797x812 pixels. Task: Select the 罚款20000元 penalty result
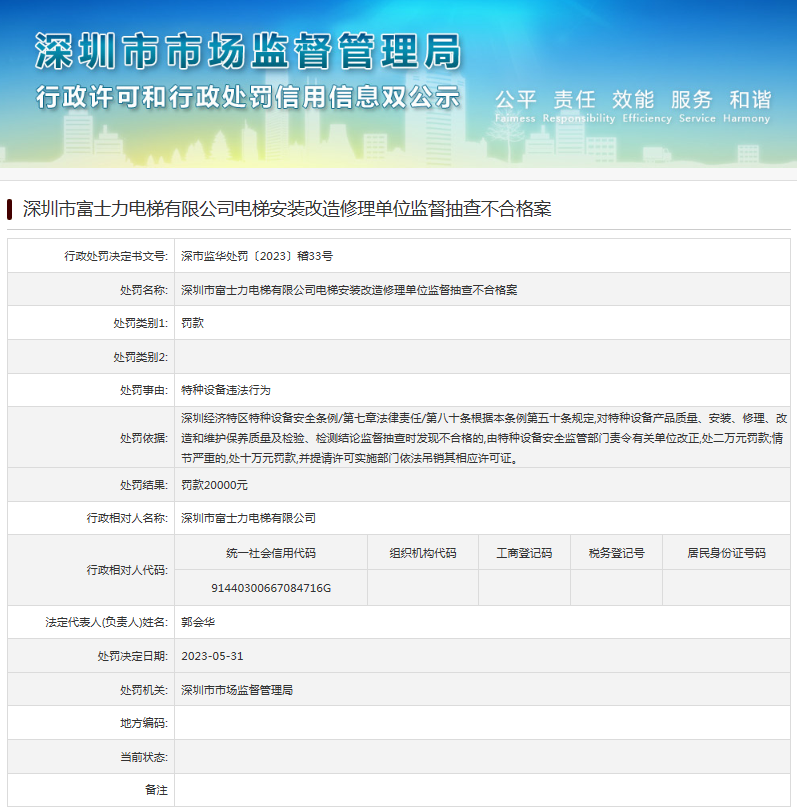click(214, 485)
